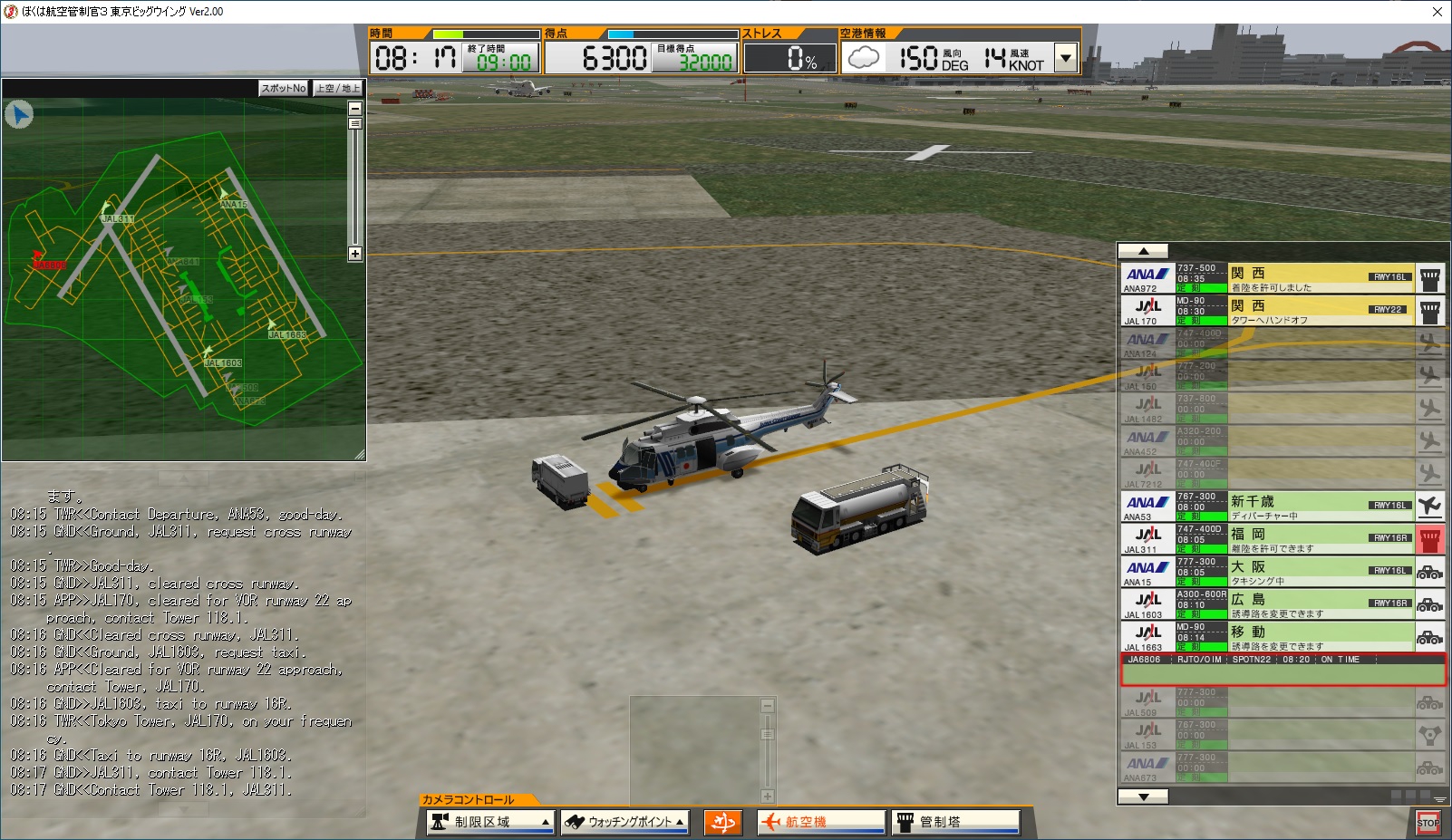Screen dimensions: 1452x840
Task: Click the plane icon on the faded JAL150 strip
Action: tap(1430, 376)
